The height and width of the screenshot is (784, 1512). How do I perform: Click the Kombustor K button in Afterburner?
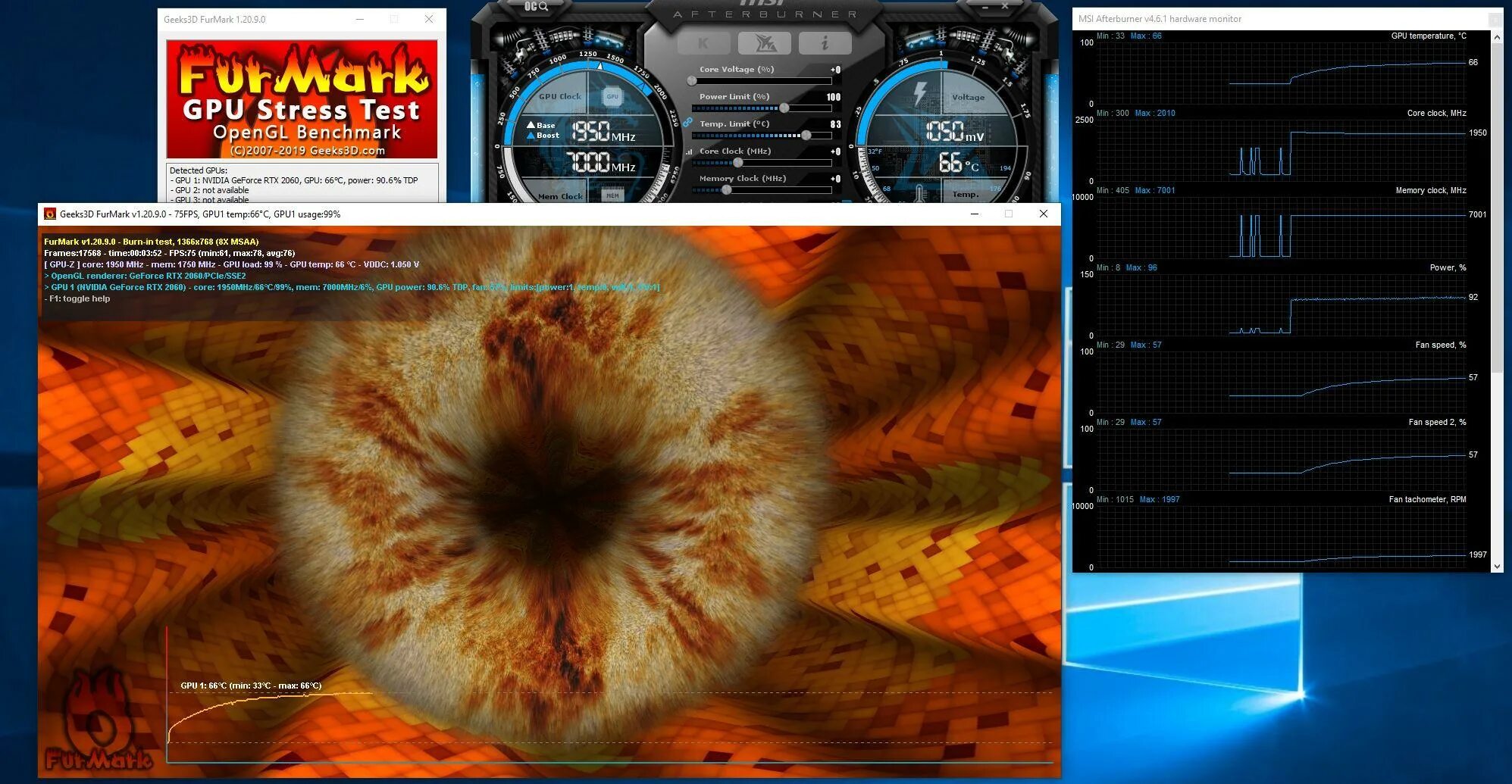704,43
